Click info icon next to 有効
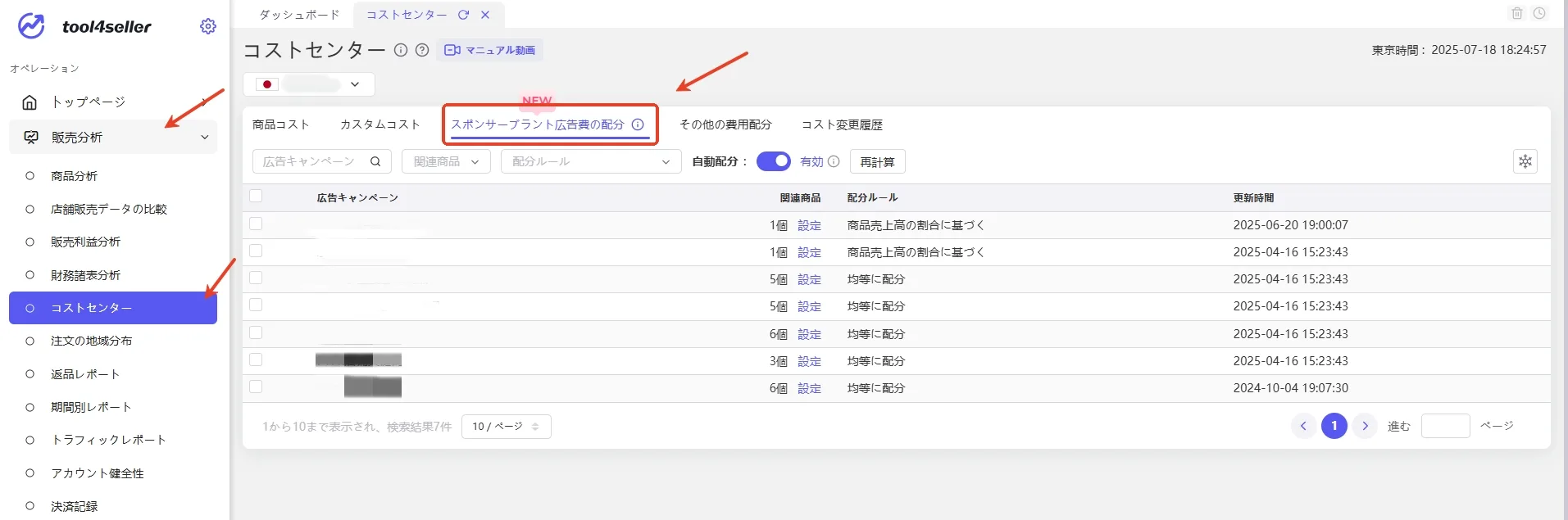 (834, 161)
